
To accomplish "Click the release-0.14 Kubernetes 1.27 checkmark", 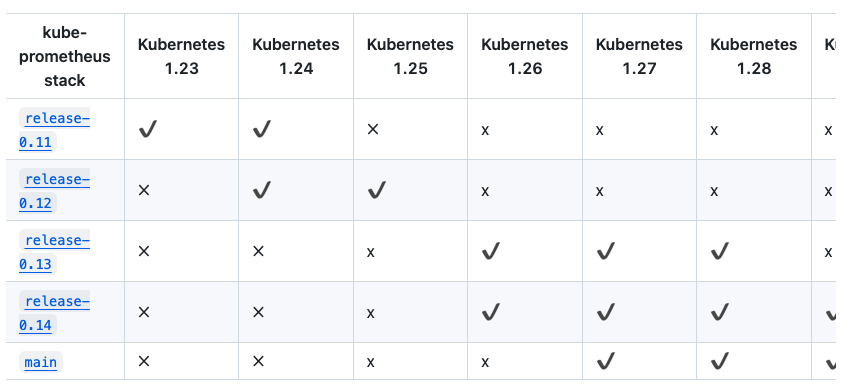I will click(605, 312).
